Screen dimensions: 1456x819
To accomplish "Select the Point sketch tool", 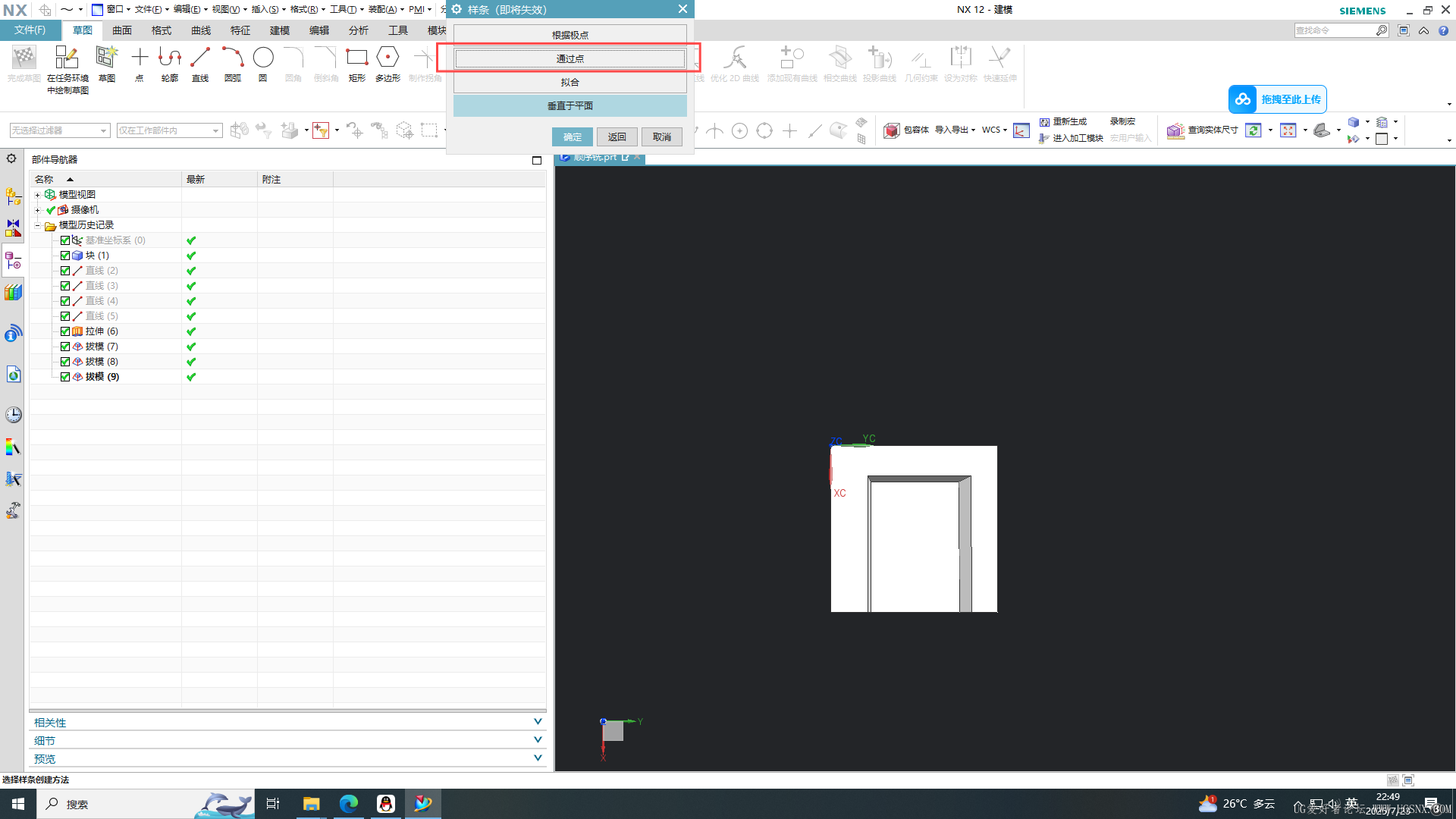I will tap(140, 58).
